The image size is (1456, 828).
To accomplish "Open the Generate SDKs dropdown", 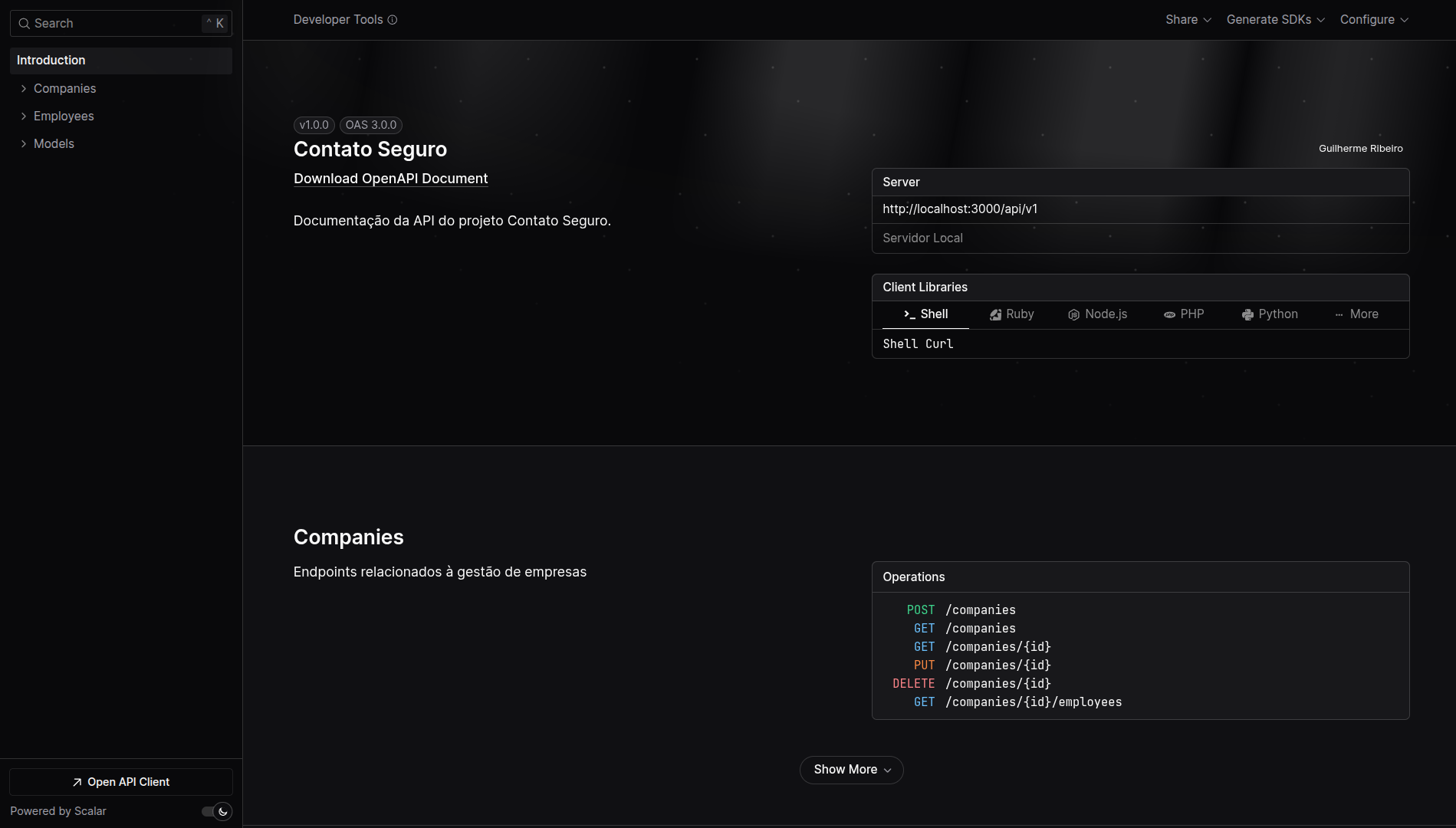I will tap(1276, 20).
